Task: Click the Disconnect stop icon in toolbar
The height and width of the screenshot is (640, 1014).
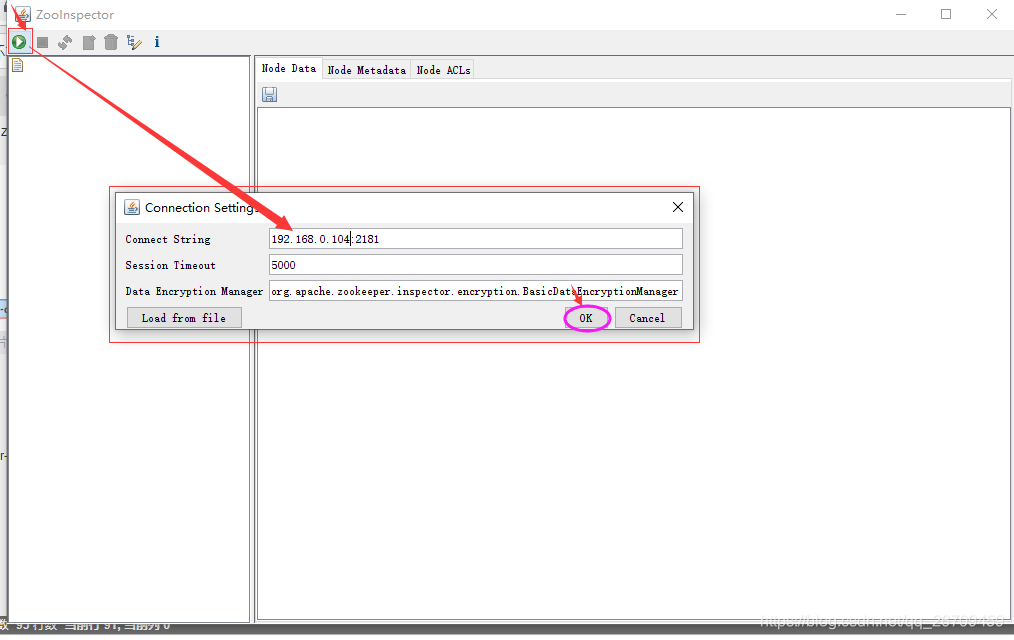Action: [x=43, y=42]
